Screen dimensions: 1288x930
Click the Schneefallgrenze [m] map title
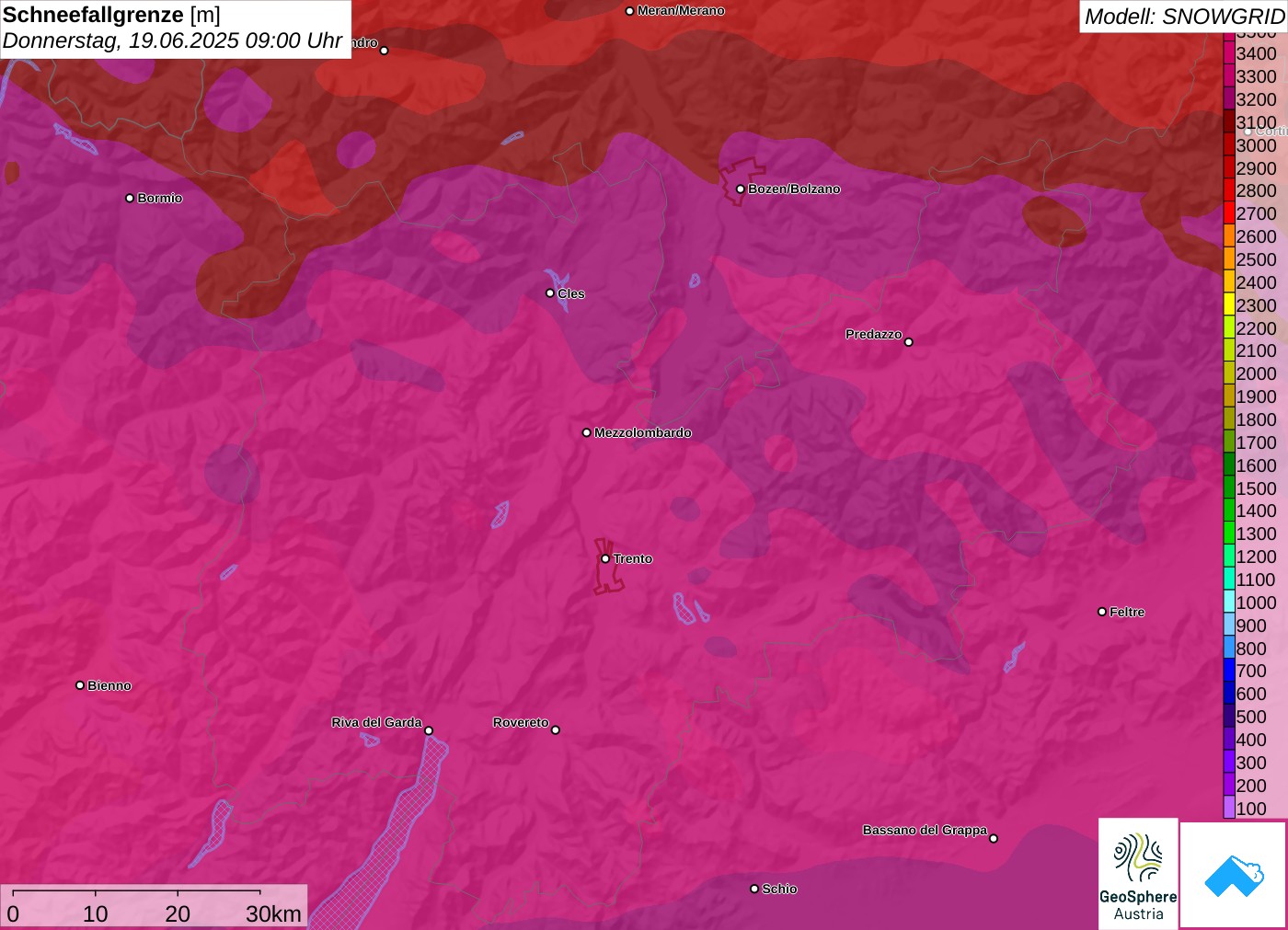click(111, 16)
